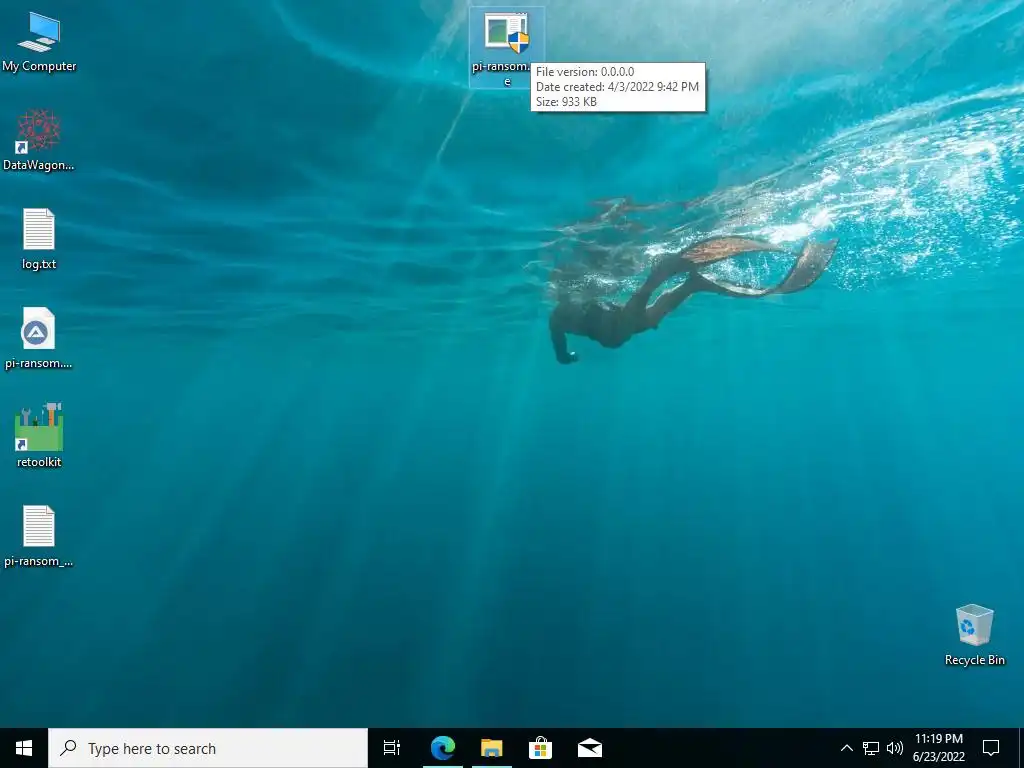Click the Recycle Bin label text

pos(974,660)
